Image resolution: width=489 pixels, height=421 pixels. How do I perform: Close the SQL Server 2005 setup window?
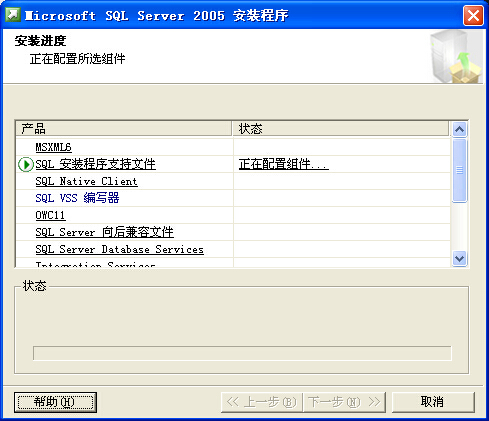(473, 15)
